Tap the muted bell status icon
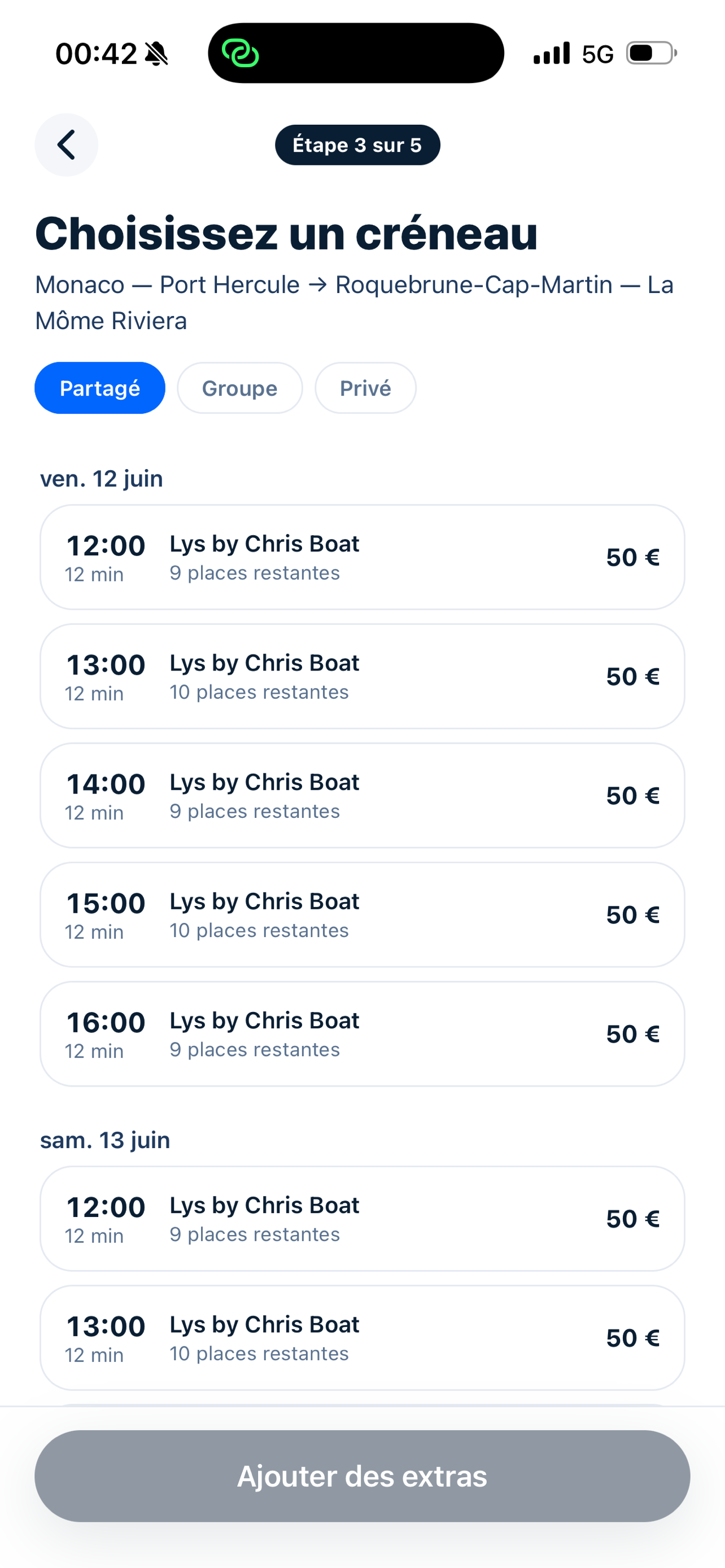Viewport: 725px width, 1568px height. (156, 54)
